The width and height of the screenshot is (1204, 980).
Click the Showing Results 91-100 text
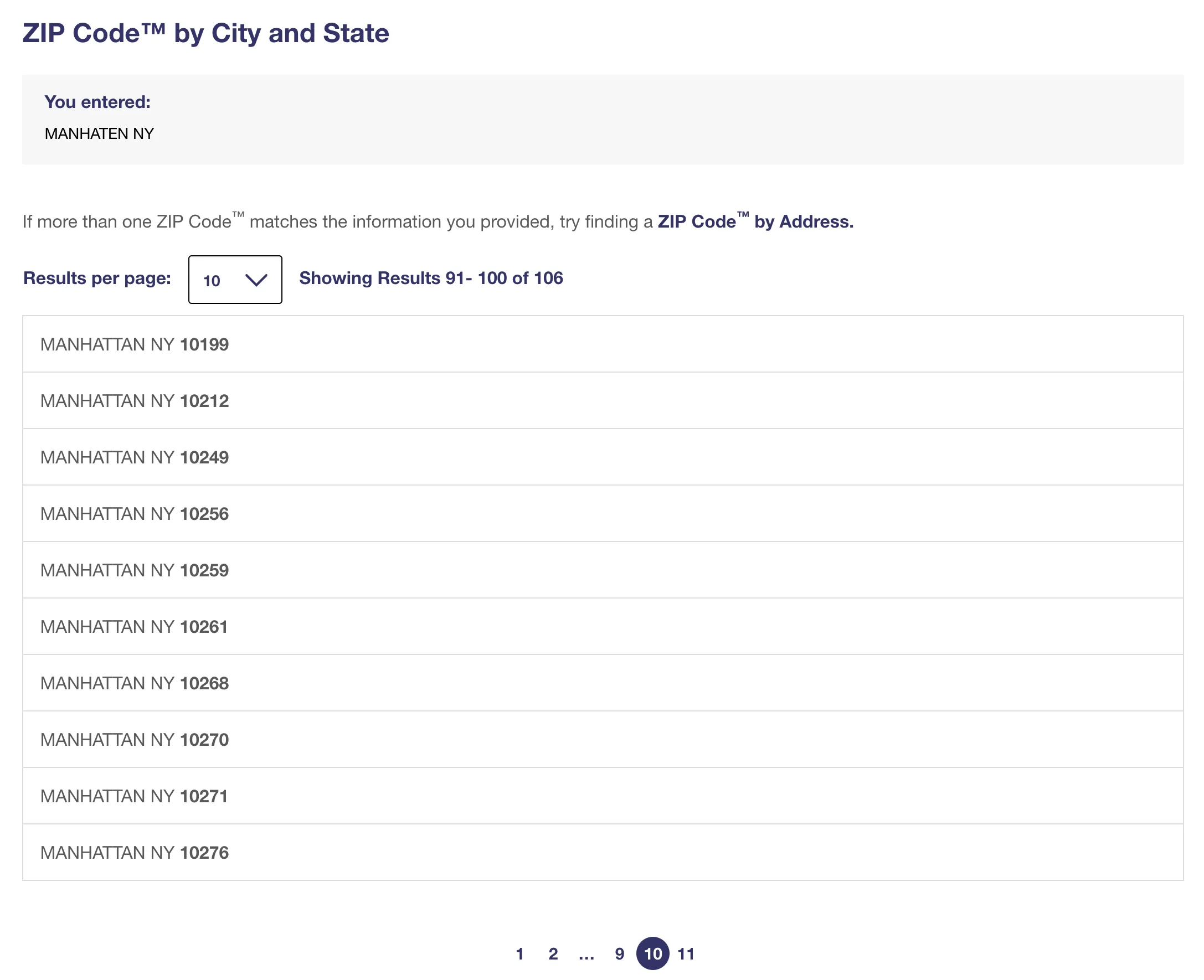pyautogui.click(x=431, y=278)
